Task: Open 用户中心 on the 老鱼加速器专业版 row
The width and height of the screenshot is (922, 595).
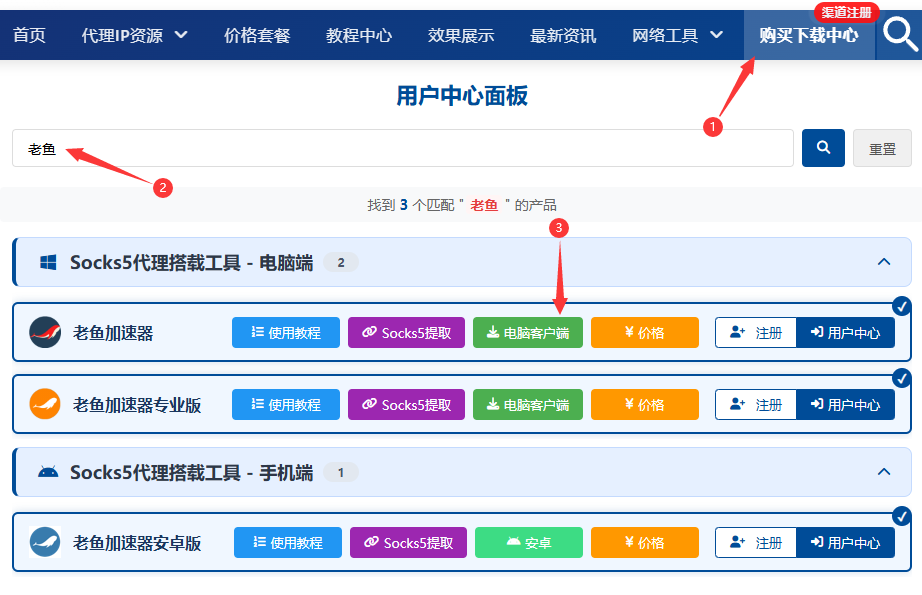Action: (846, 405)
